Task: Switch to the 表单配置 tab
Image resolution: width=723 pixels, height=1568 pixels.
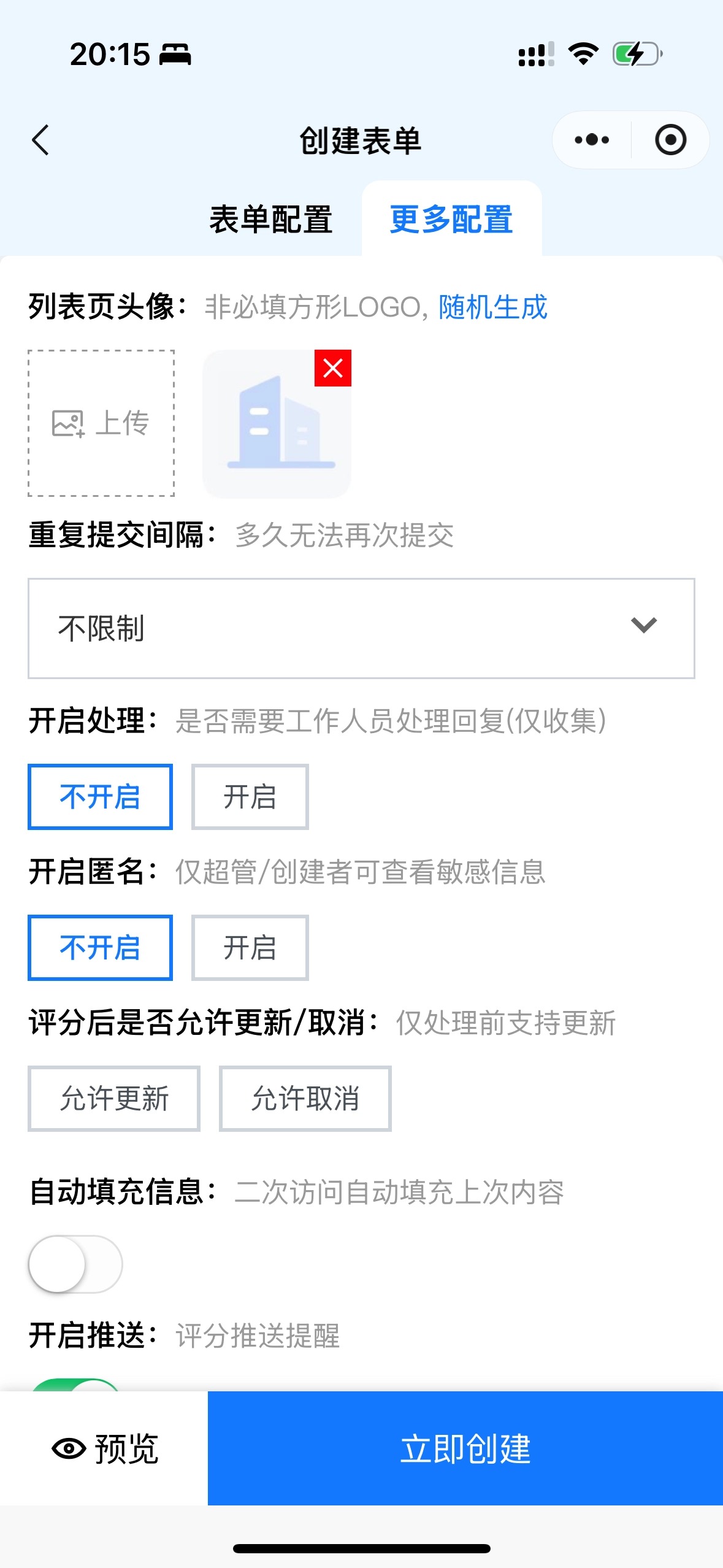Action: tap(270, 220)
